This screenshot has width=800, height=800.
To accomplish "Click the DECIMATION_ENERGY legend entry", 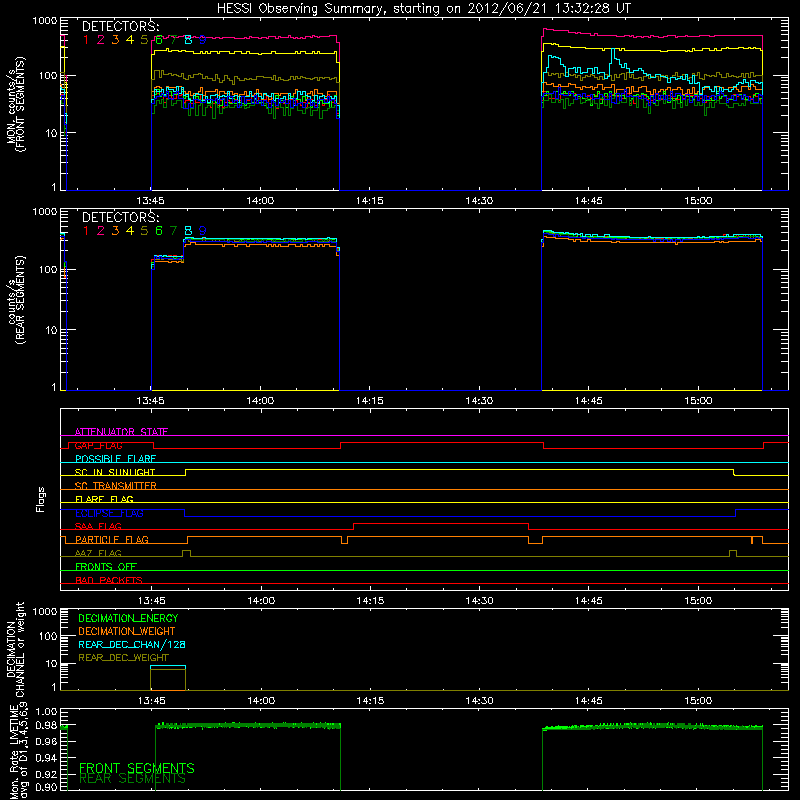I will click(x=128, y=618).
